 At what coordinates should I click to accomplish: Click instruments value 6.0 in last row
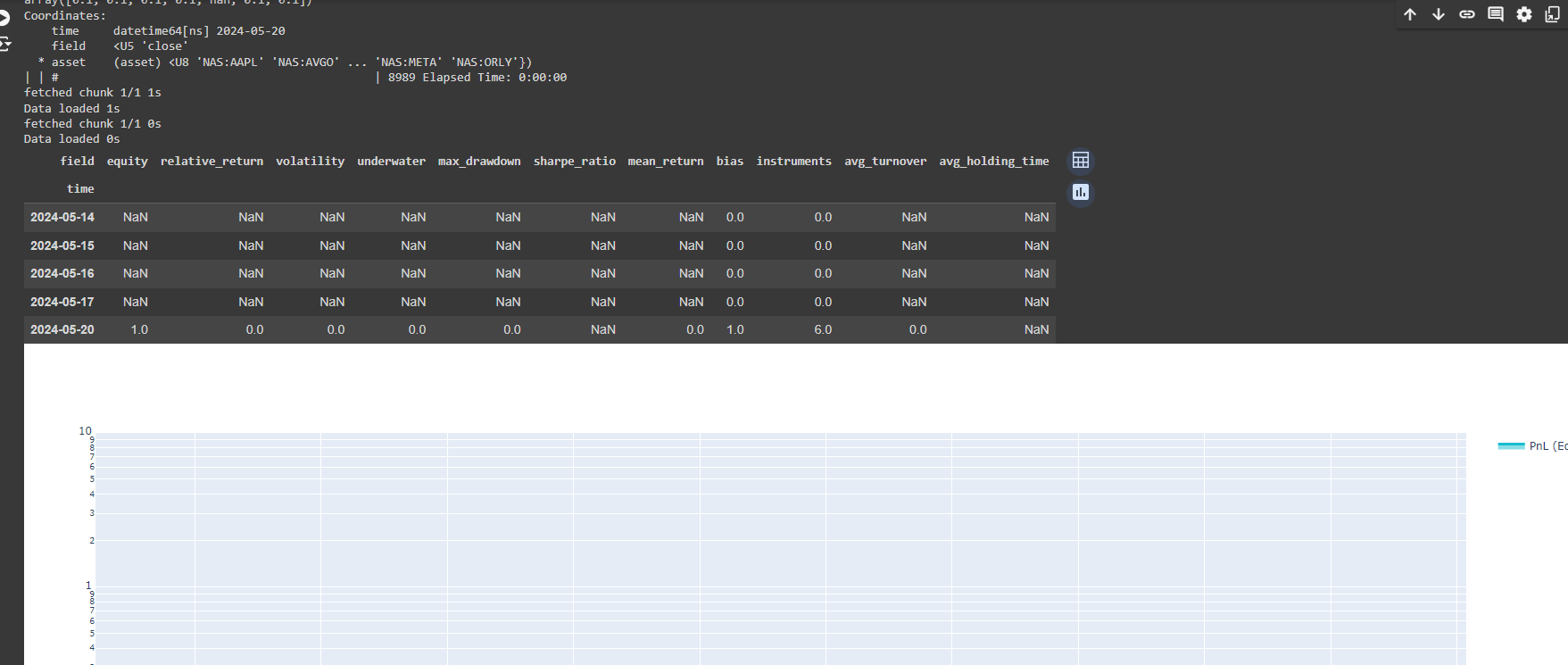(823, 330)
